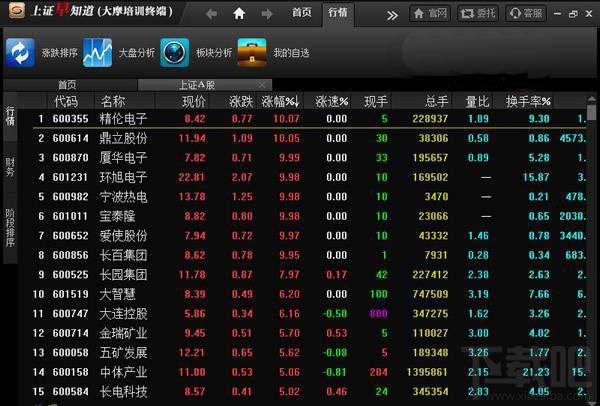
Task: Open the 客服 customer service button
Action: [526, 14]
